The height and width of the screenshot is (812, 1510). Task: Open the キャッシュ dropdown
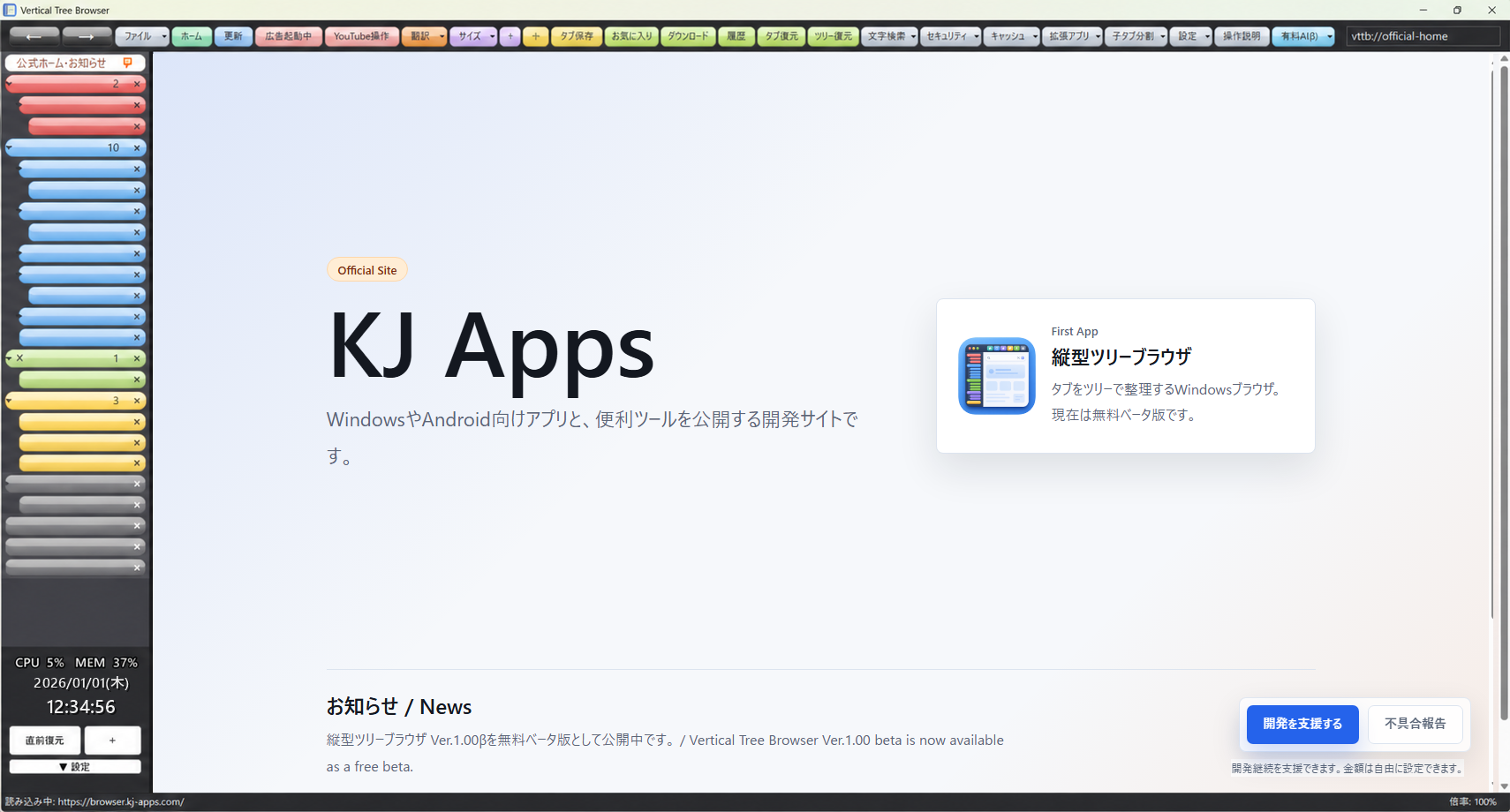(x=1012, y=36)
